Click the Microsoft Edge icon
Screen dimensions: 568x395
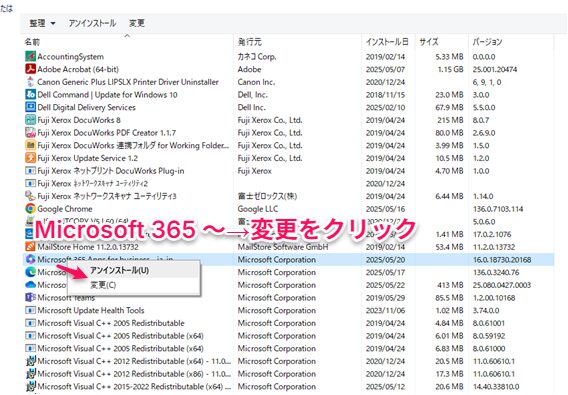point(30,272)
